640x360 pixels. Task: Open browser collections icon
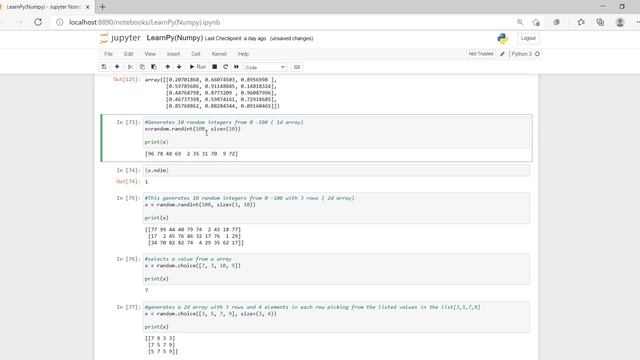pos(600,22)
